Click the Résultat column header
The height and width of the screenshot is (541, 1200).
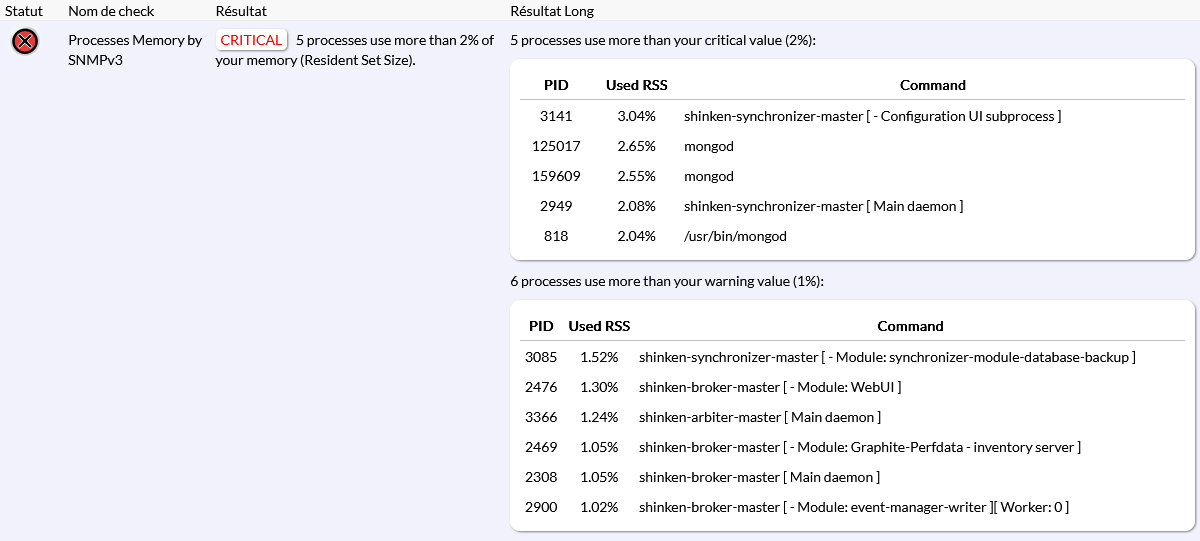click(x=241, y=11)
